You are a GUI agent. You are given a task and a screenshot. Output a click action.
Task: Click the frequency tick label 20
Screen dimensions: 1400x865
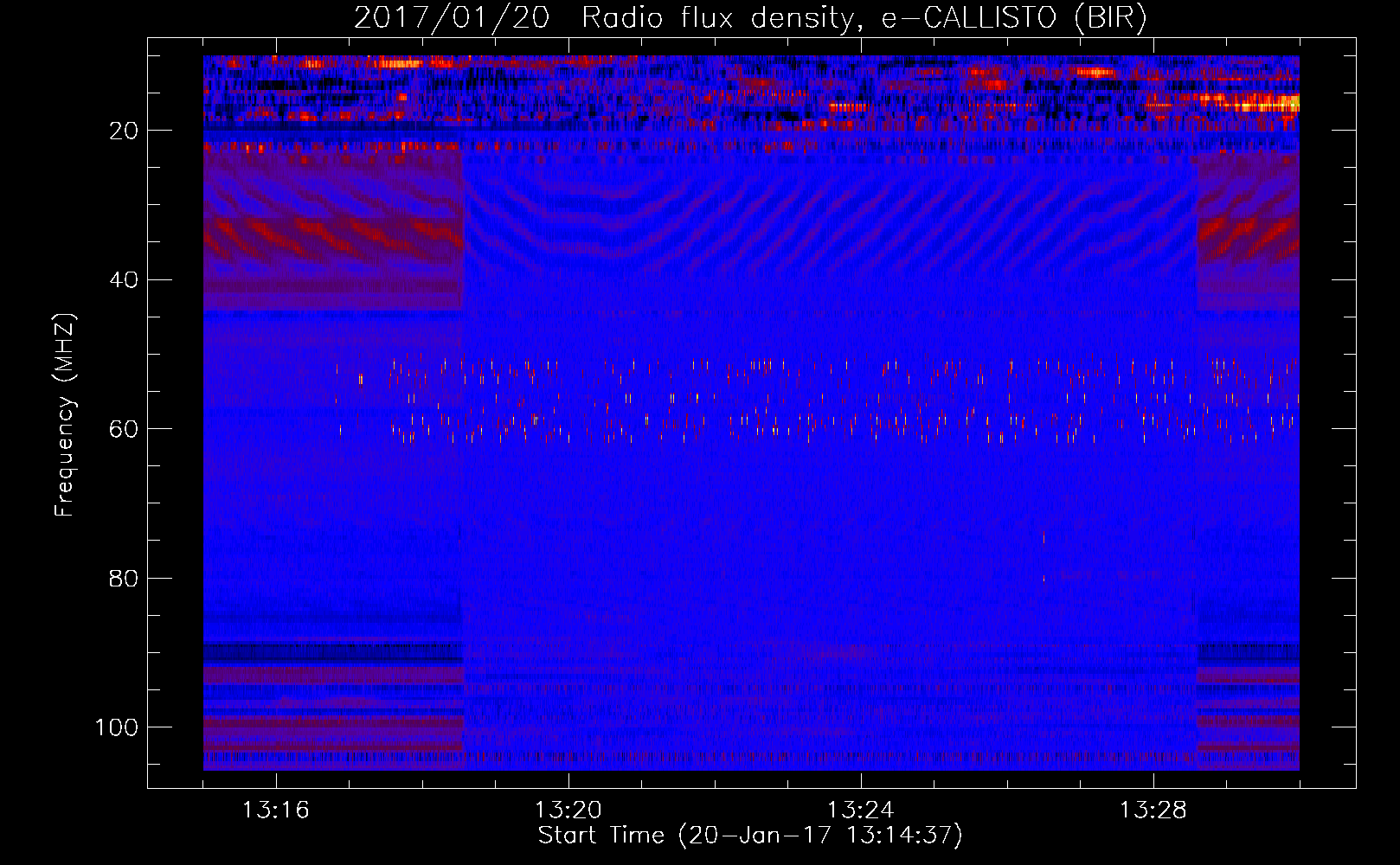[x=124, y=131]
